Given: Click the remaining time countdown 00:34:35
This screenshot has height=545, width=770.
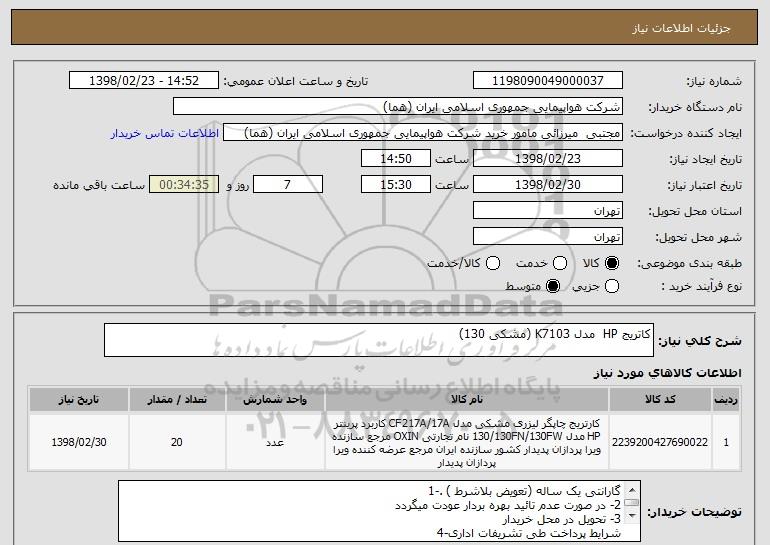Looking at the screenshot, I should click(184, 185).
